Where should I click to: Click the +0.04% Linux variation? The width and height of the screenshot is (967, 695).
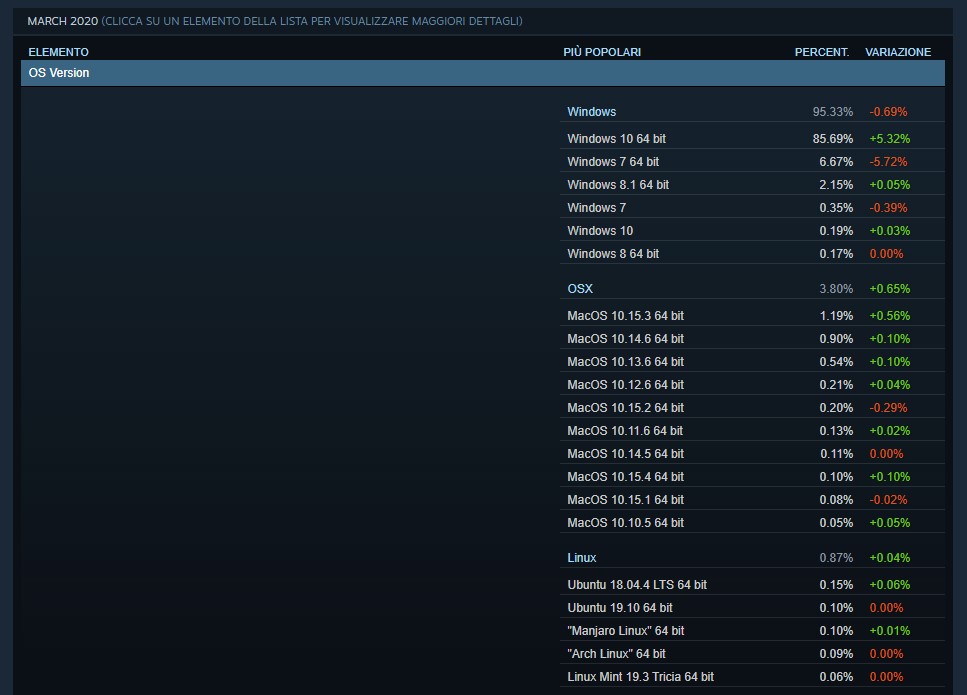tap(889, 557)
